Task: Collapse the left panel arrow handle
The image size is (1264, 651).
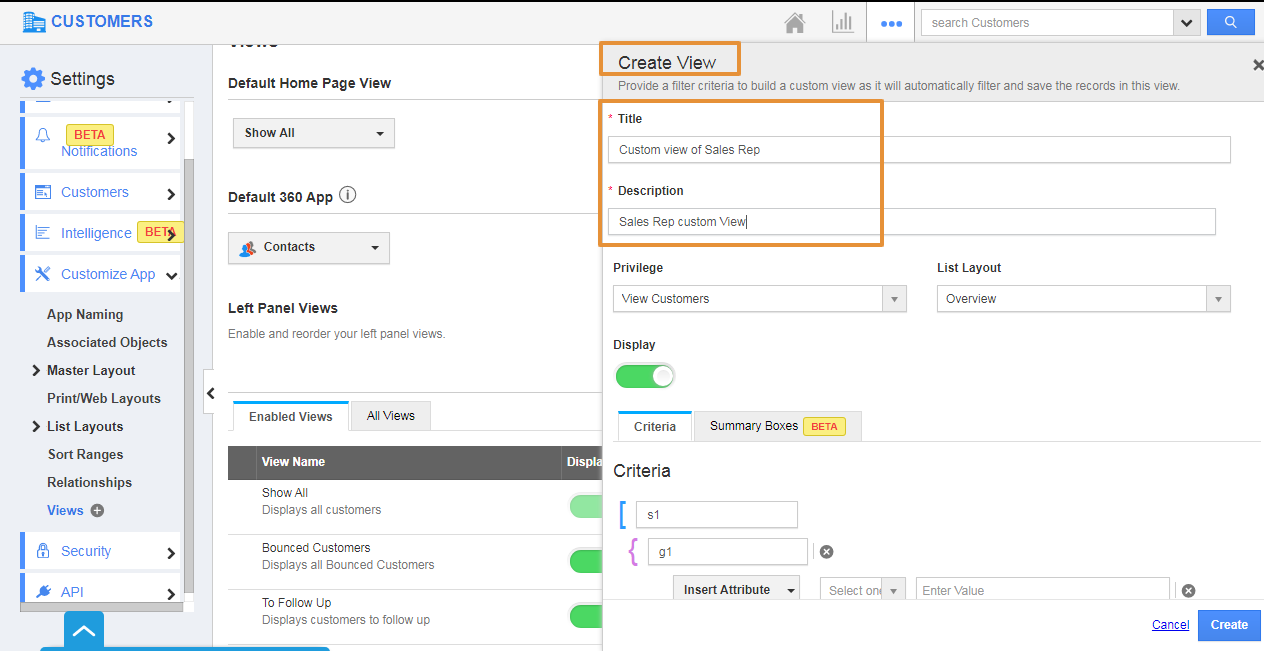Action: point(210,394)
